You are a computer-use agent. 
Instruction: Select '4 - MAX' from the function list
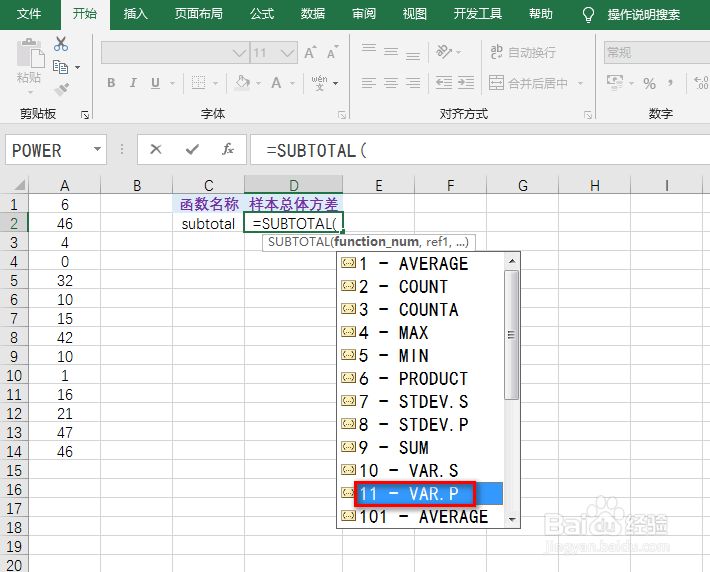point(421,332)
